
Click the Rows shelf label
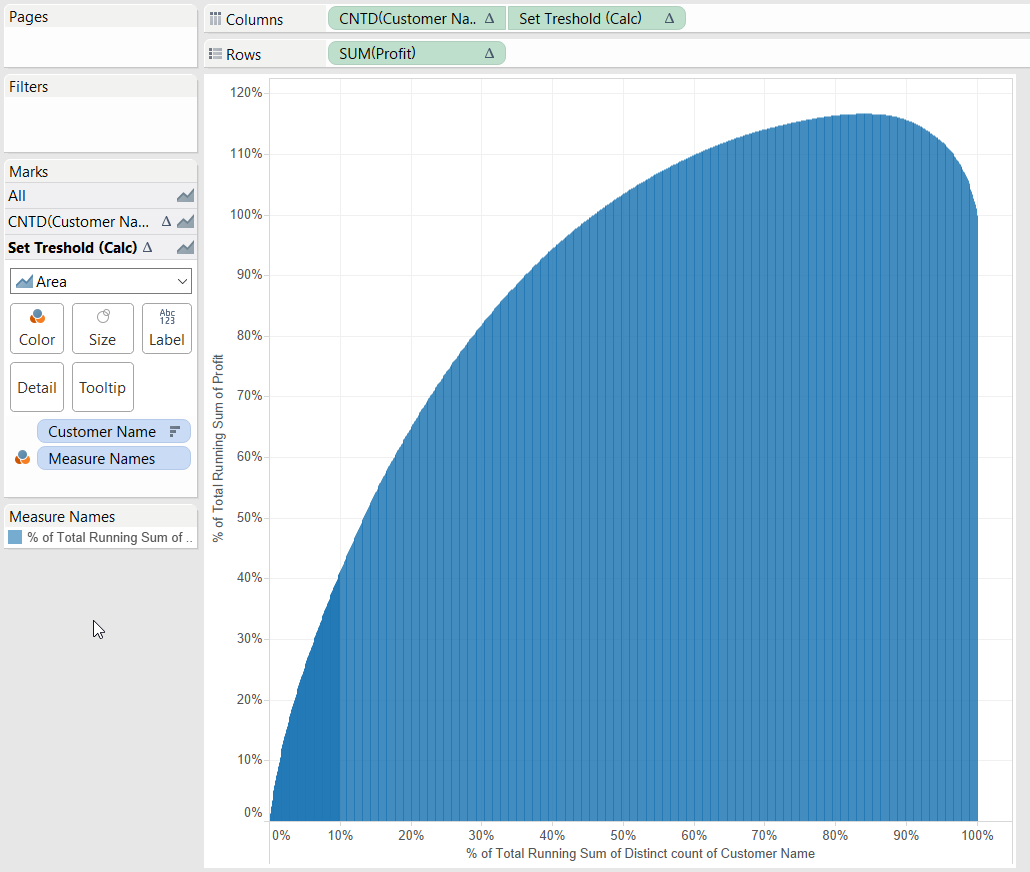coord(244,55)
